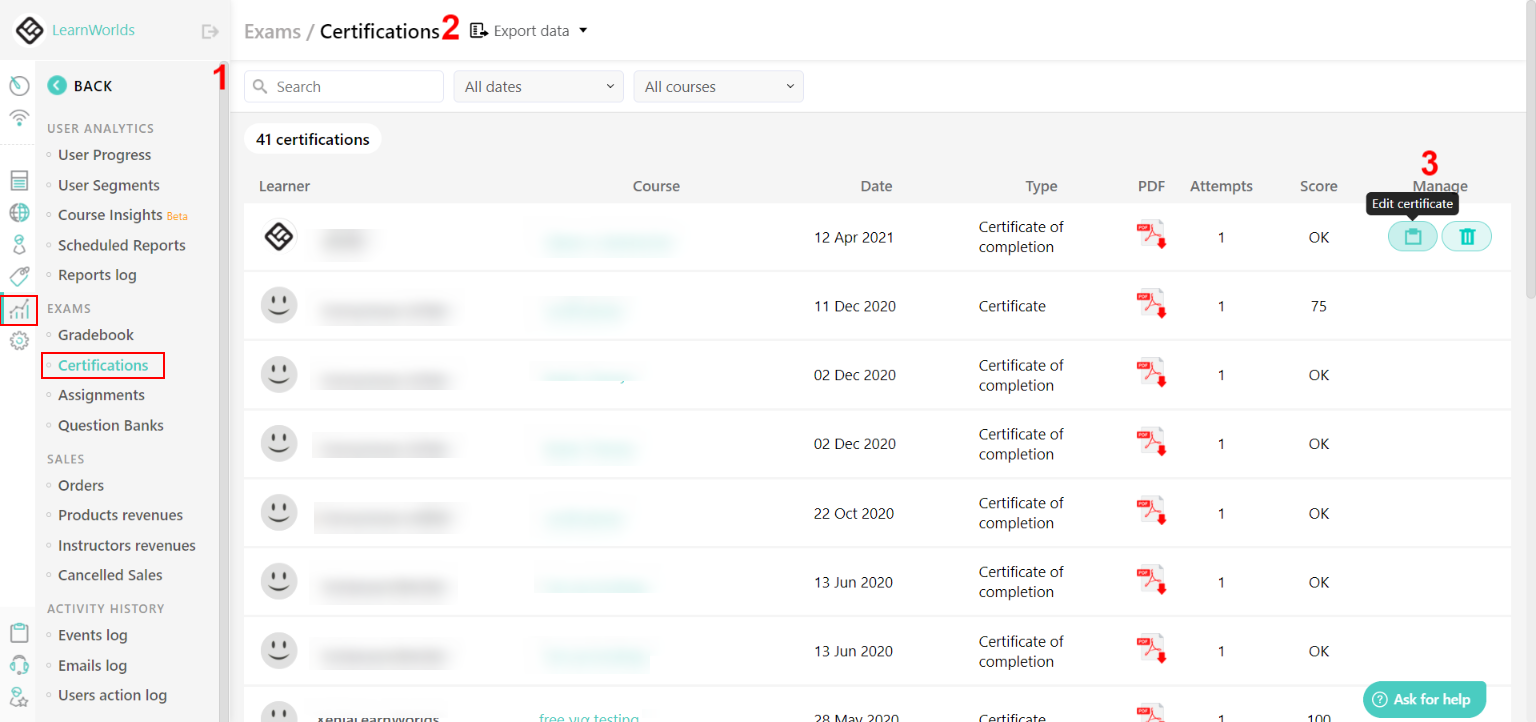1536x722 pixels.
Task: Open Gradebook under the Exams section
Action: point(96,334)
